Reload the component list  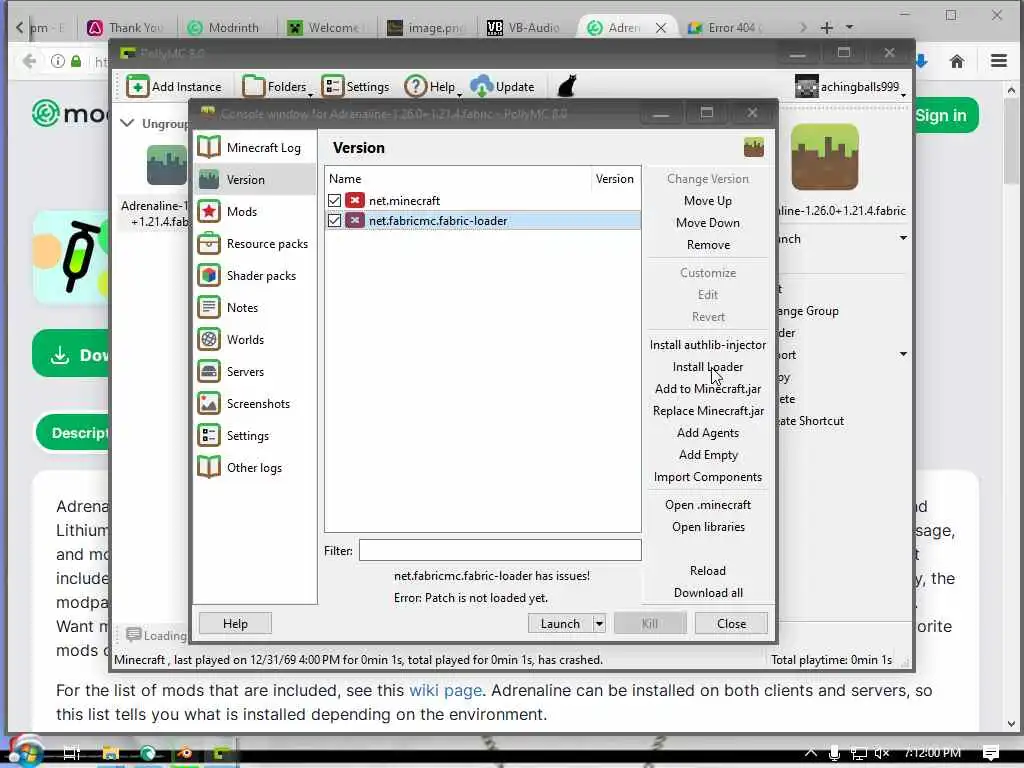708,571
